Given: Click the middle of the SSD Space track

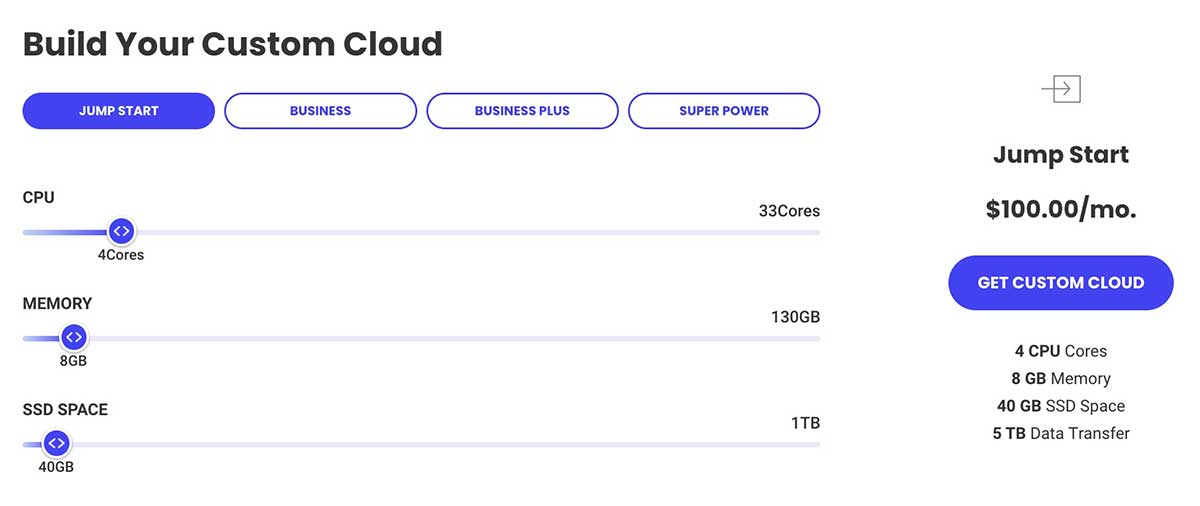Looking at the screenshot, I should click(x=421, y=444).
